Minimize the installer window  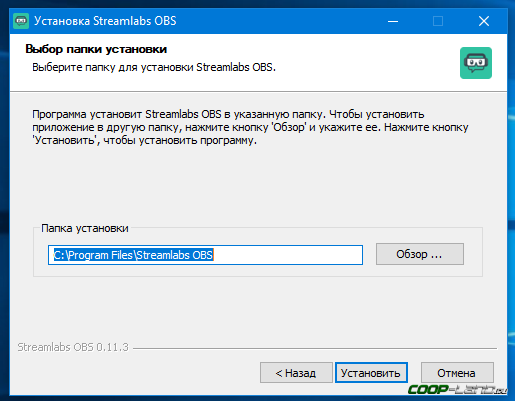pyautogui.click(x=393, y=21)
